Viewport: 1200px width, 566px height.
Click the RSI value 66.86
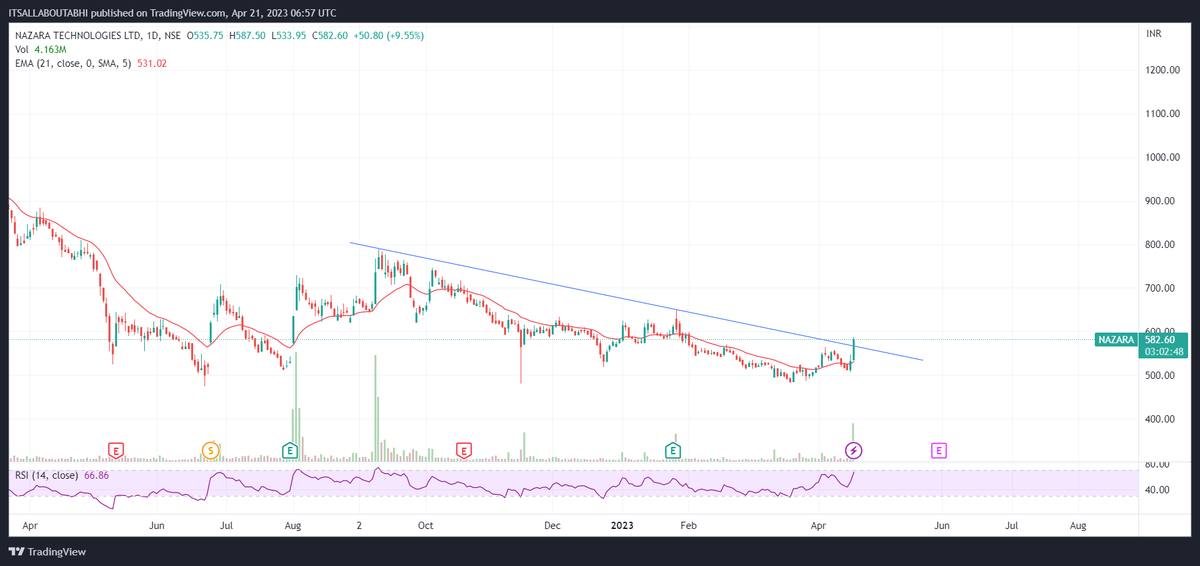(97, 475)
